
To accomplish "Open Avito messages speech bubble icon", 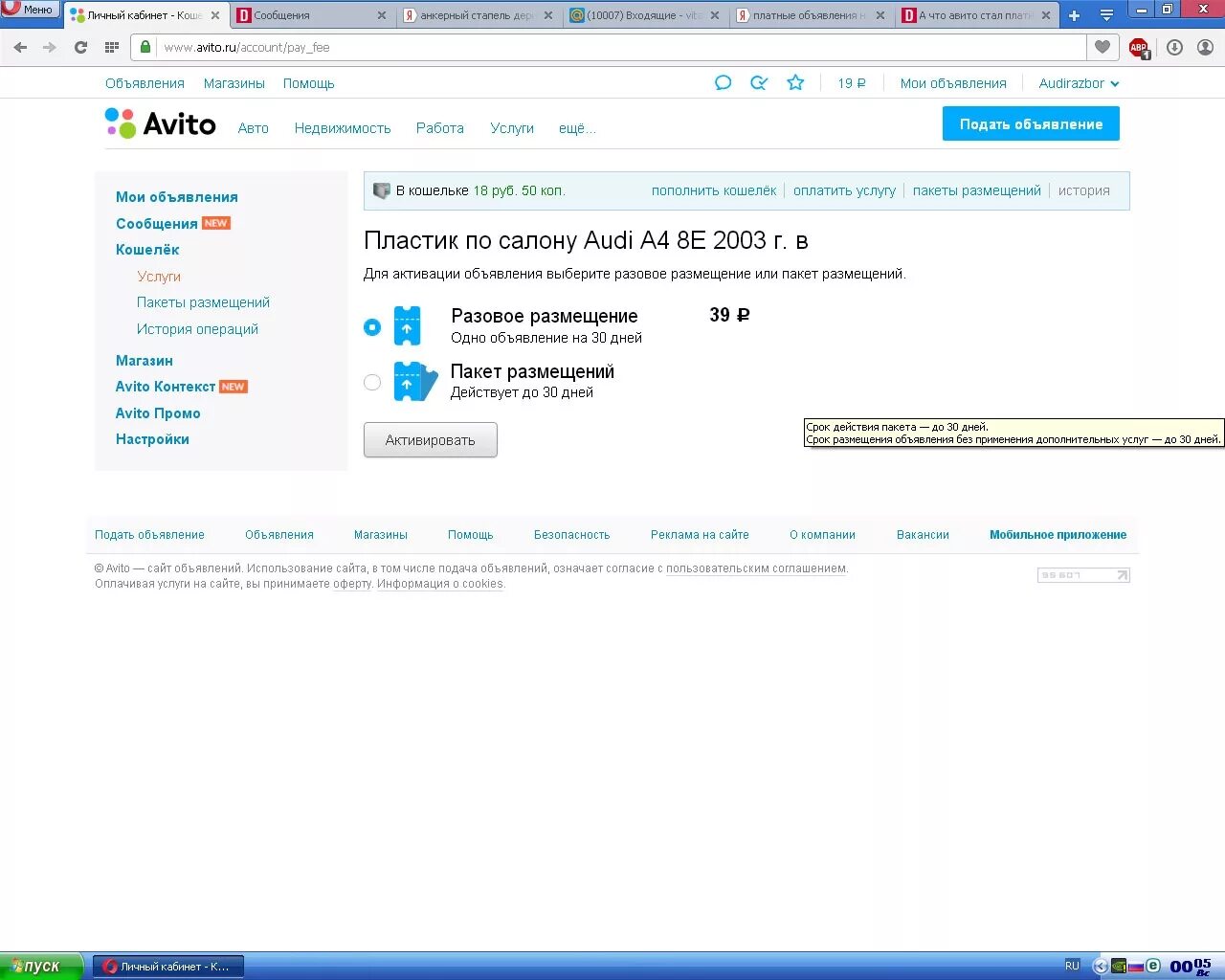I will pos(723,83).
